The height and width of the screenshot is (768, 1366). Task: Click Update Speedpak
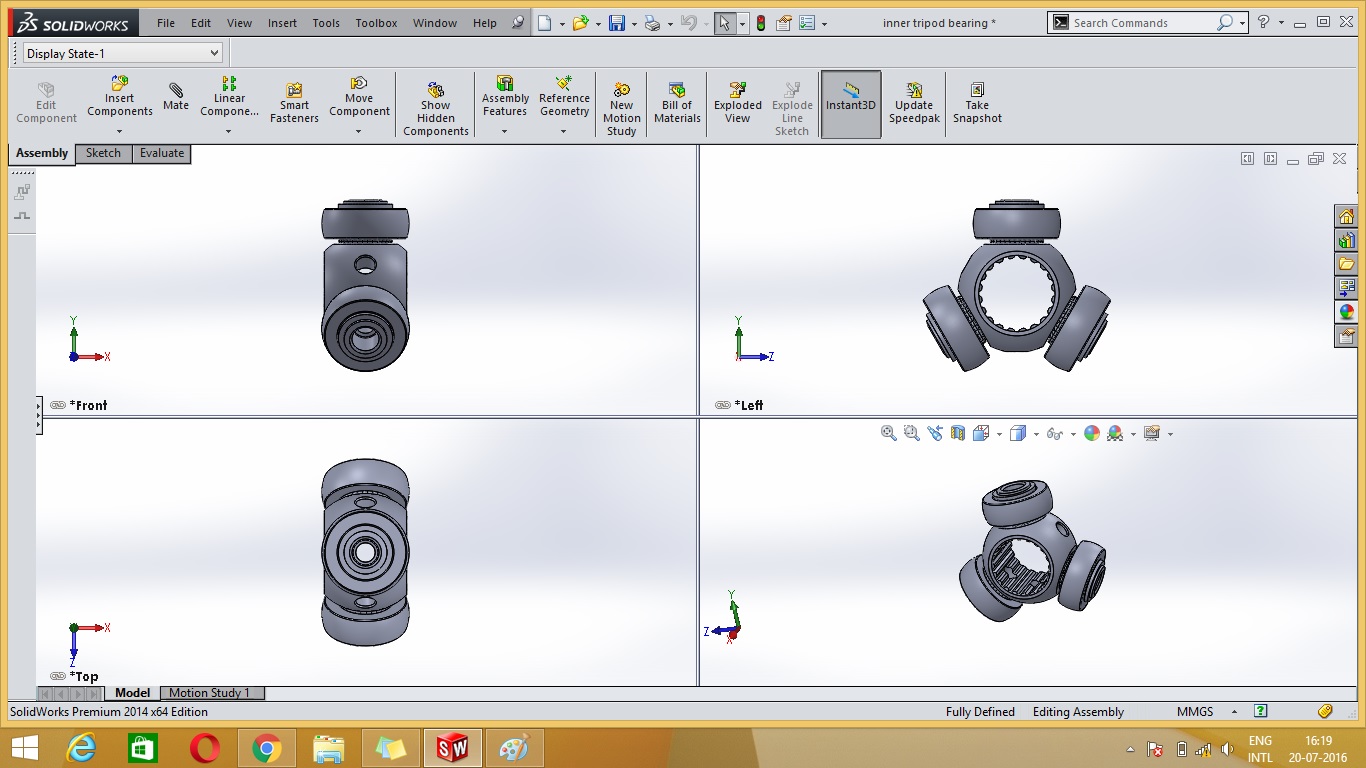[914, 104]
